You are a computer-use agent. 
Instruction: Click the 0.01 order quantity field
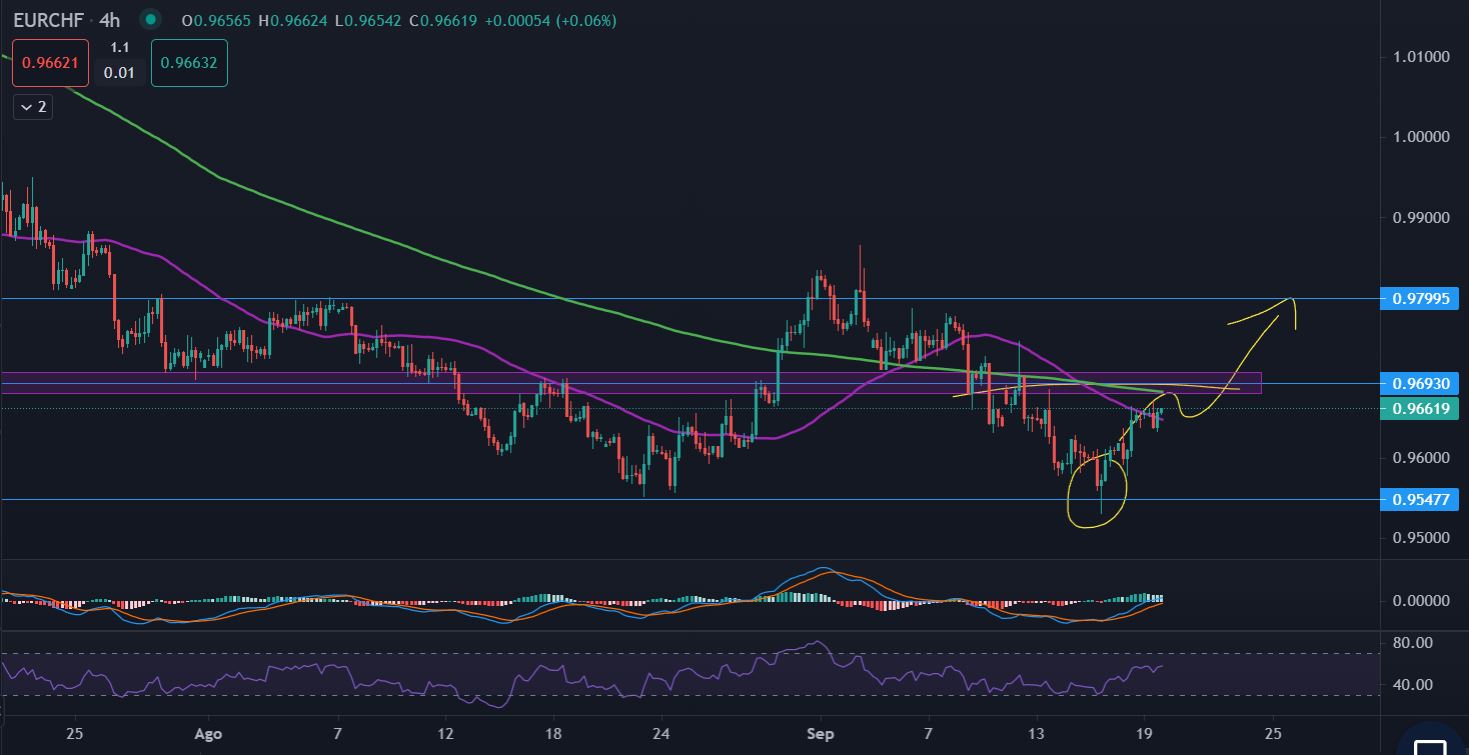click(119, 71)
